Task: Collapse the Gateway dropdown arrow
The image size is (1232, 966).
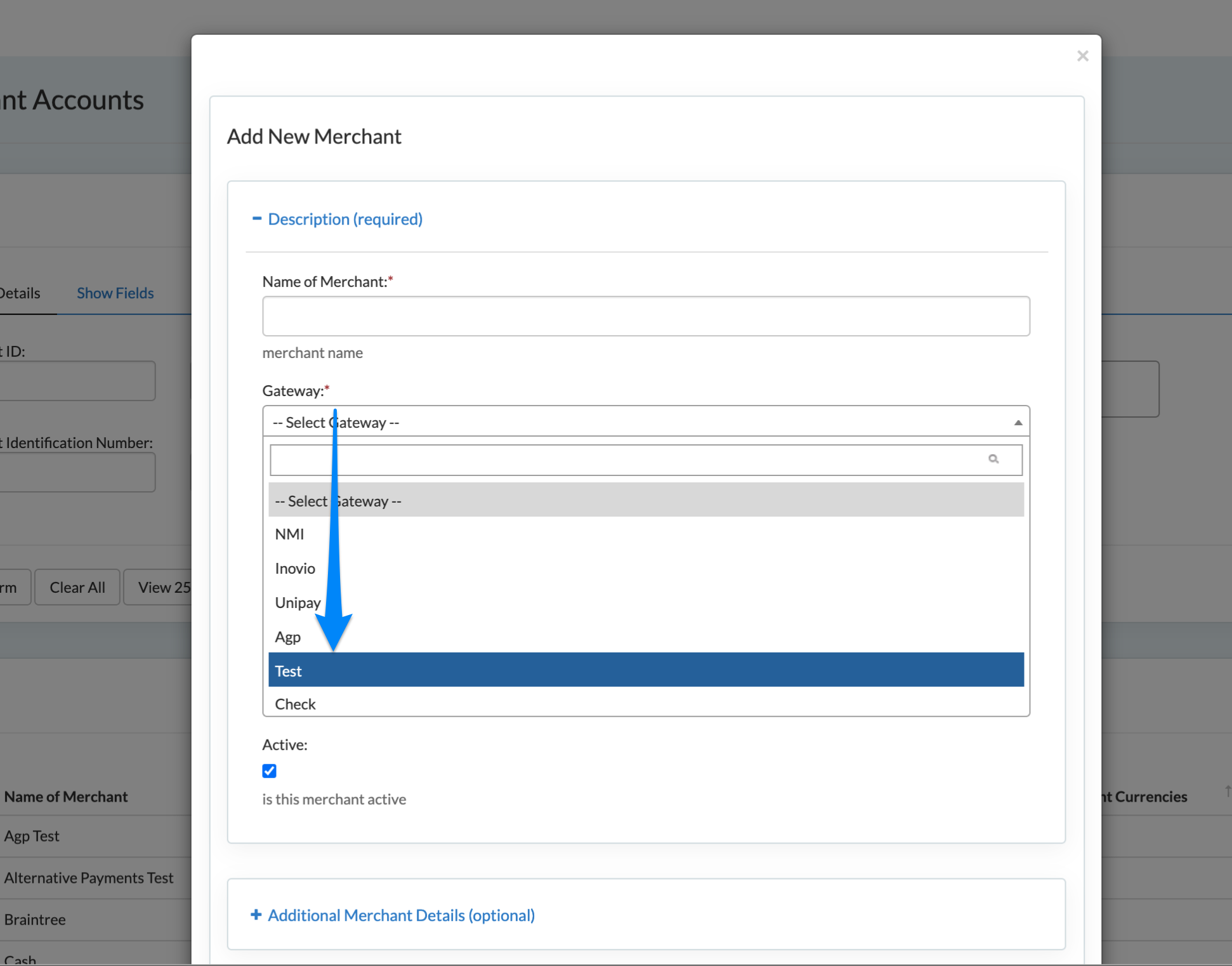Action: click(1018, 423)
